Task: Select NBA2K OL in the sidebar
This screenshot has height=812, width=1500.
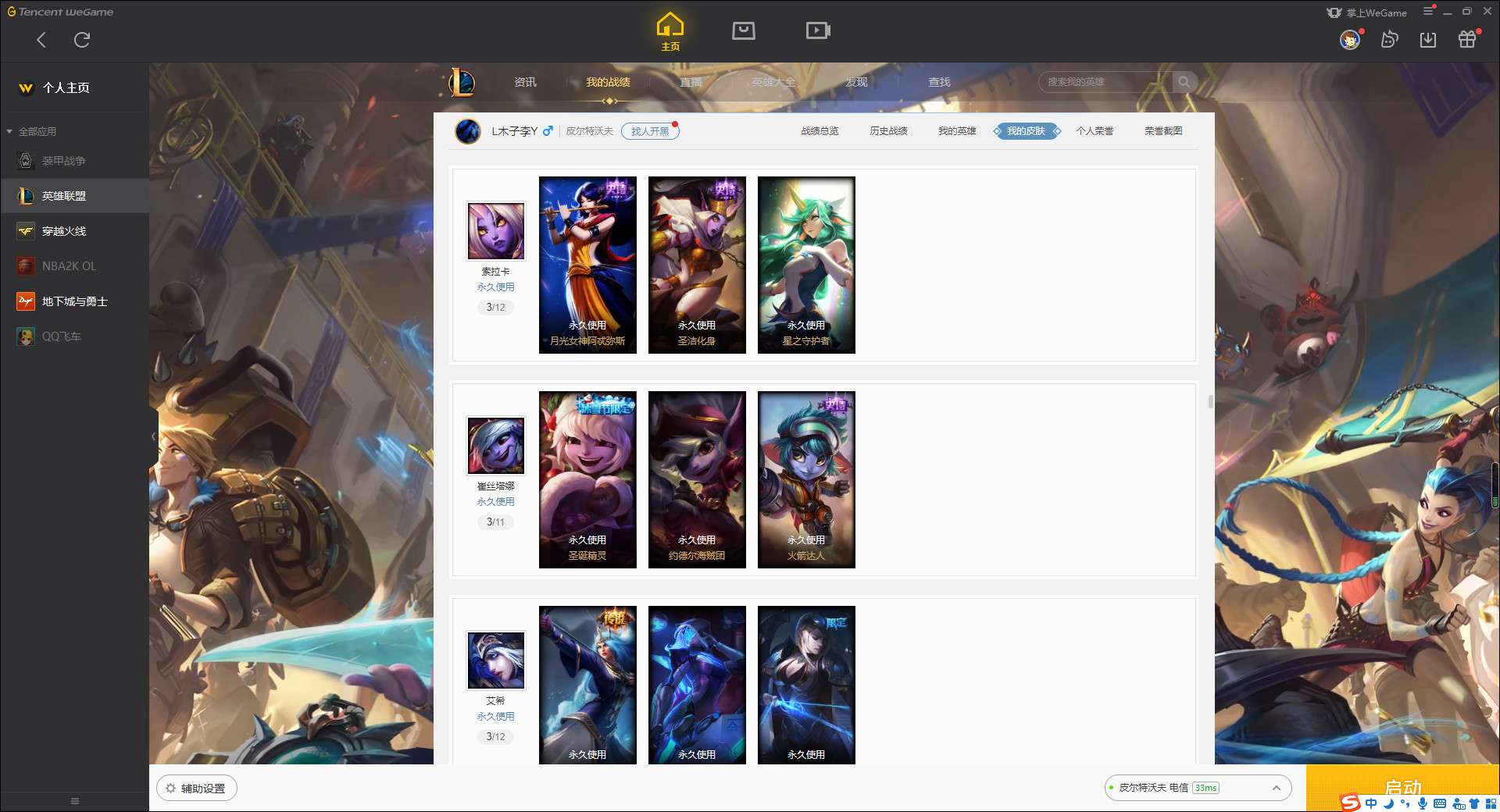Action: pyautogui.click(x=74, y=266)
